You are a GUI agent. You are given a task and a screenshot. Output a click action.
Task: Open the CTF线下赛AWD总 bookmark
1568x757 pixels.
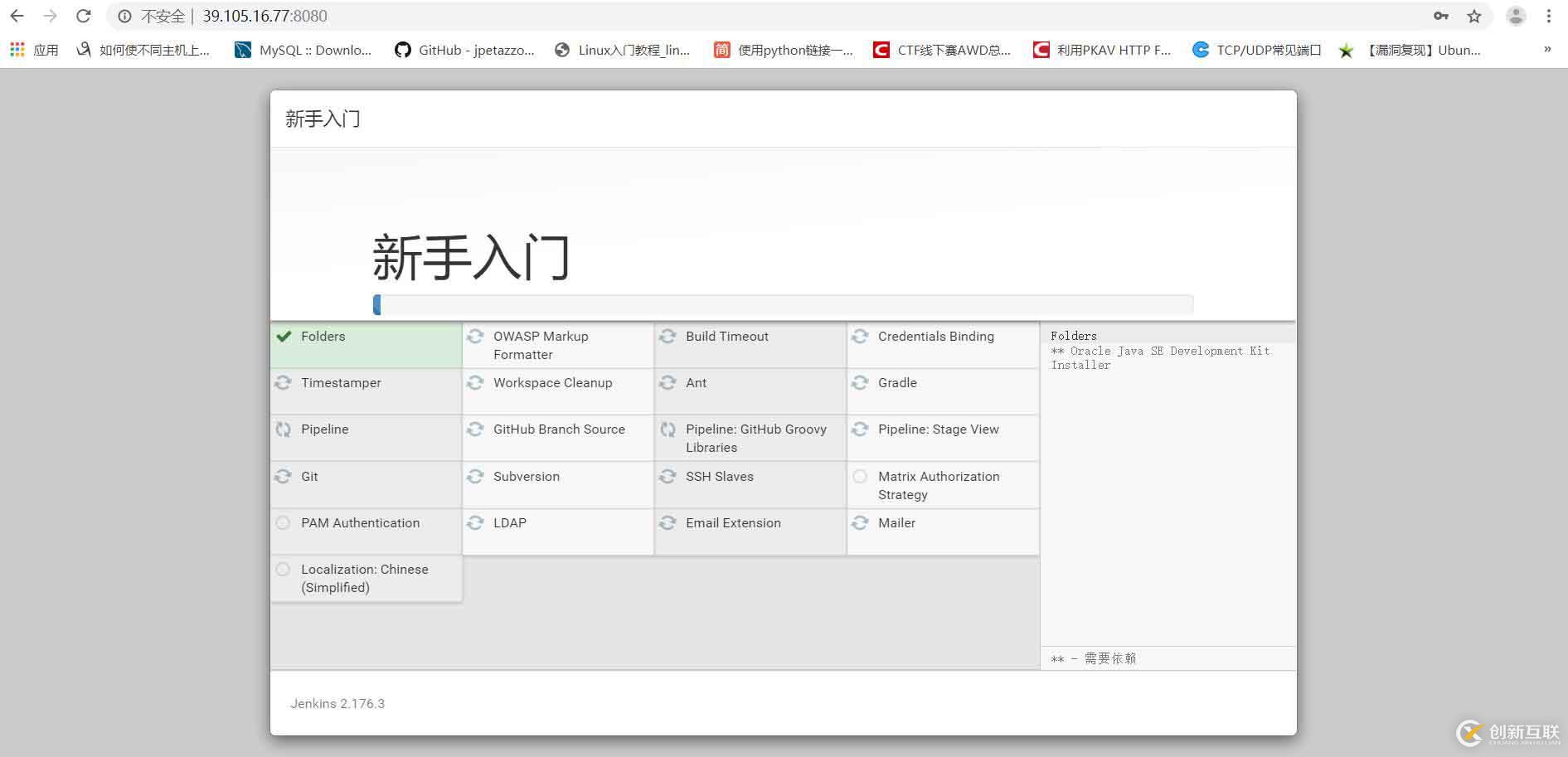click(x=942, y=50)
